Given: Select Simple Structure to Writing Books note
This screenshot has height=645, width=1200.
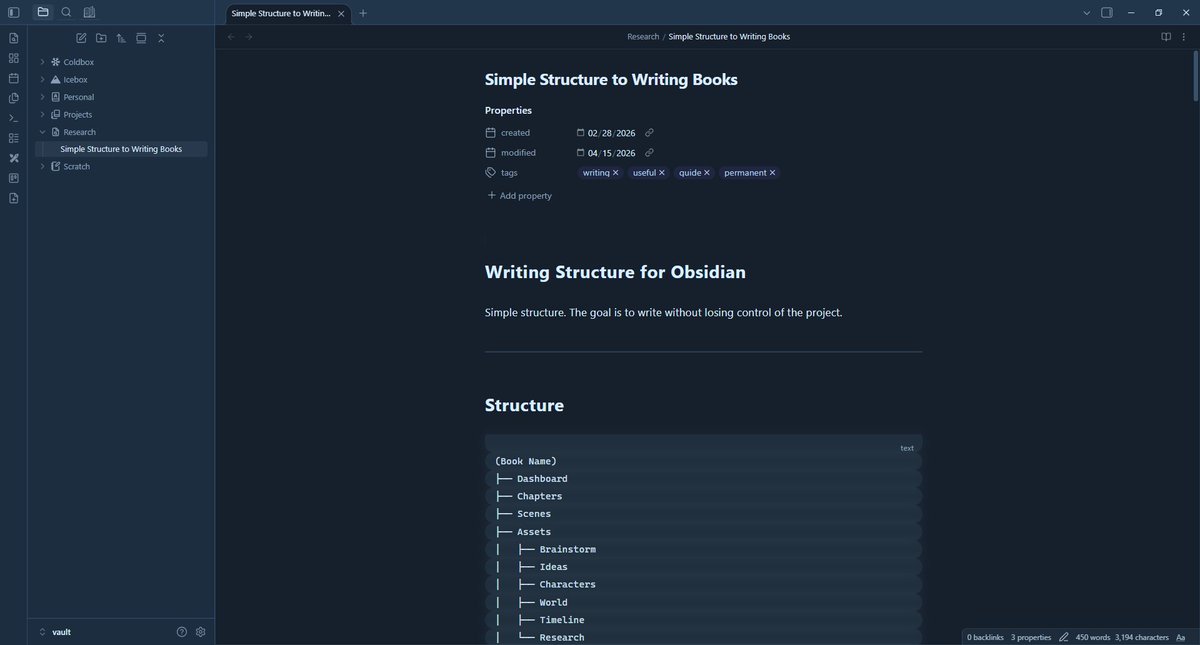Looking at the screenshot, I should tap(121, 149).
